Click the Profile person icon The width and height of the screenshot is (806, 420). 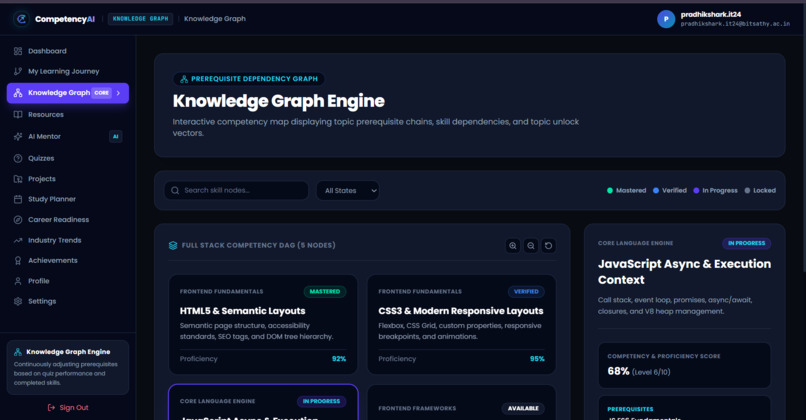[18, 281]
